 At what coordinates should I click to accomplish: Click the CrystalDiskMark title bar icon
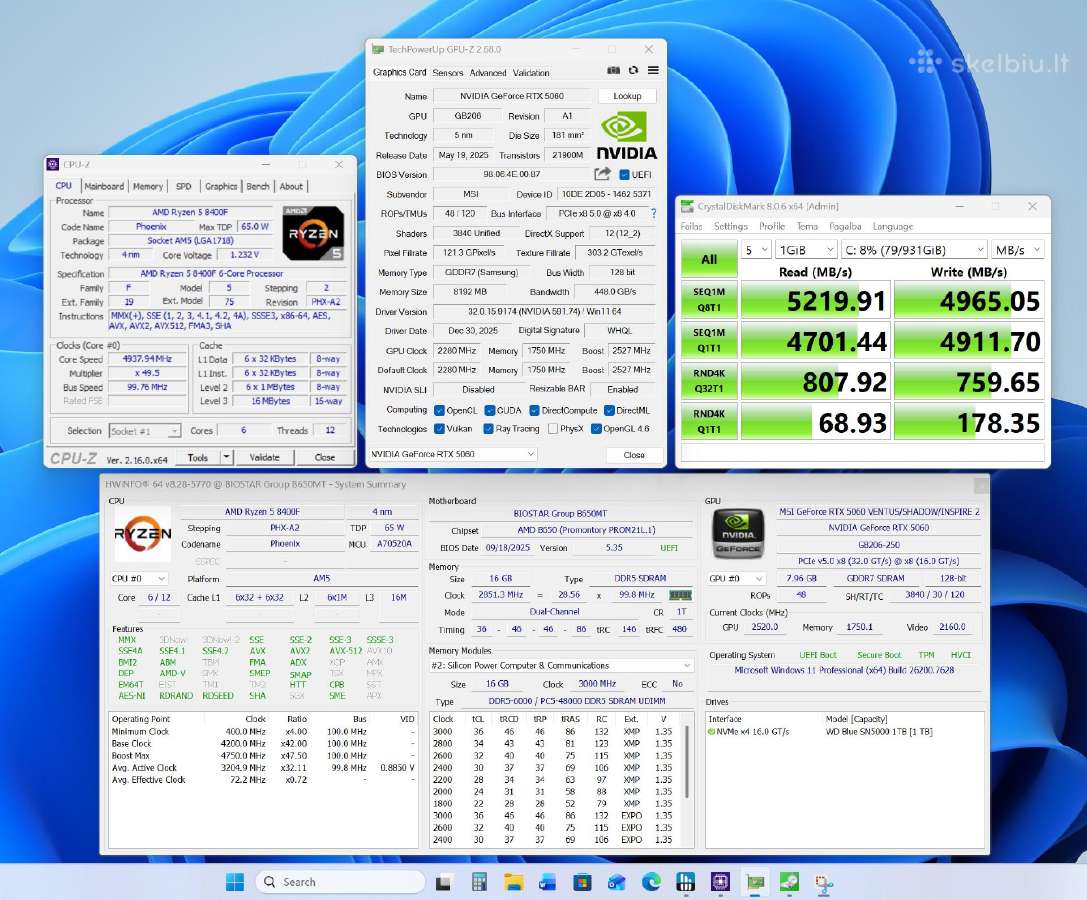click(687, 206)
